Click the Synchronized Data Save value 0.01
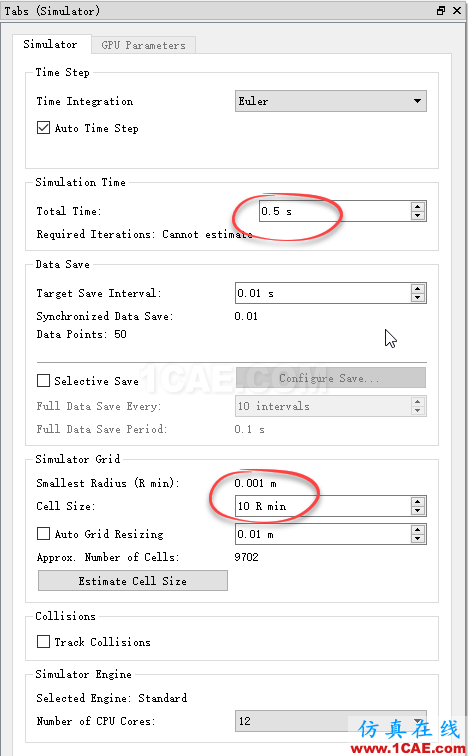 point(246,316)
